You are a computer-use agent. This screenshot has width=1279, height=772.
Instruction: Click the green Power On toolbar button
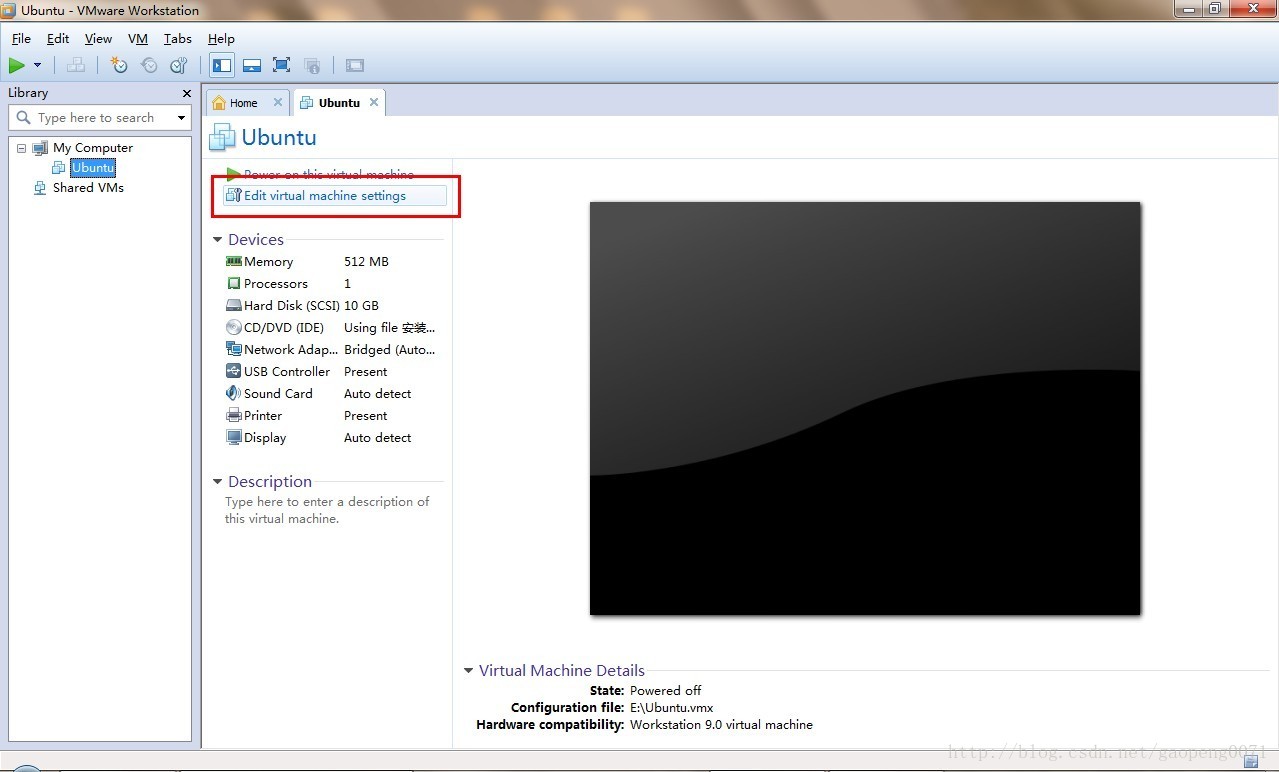[x=17, y=66]
